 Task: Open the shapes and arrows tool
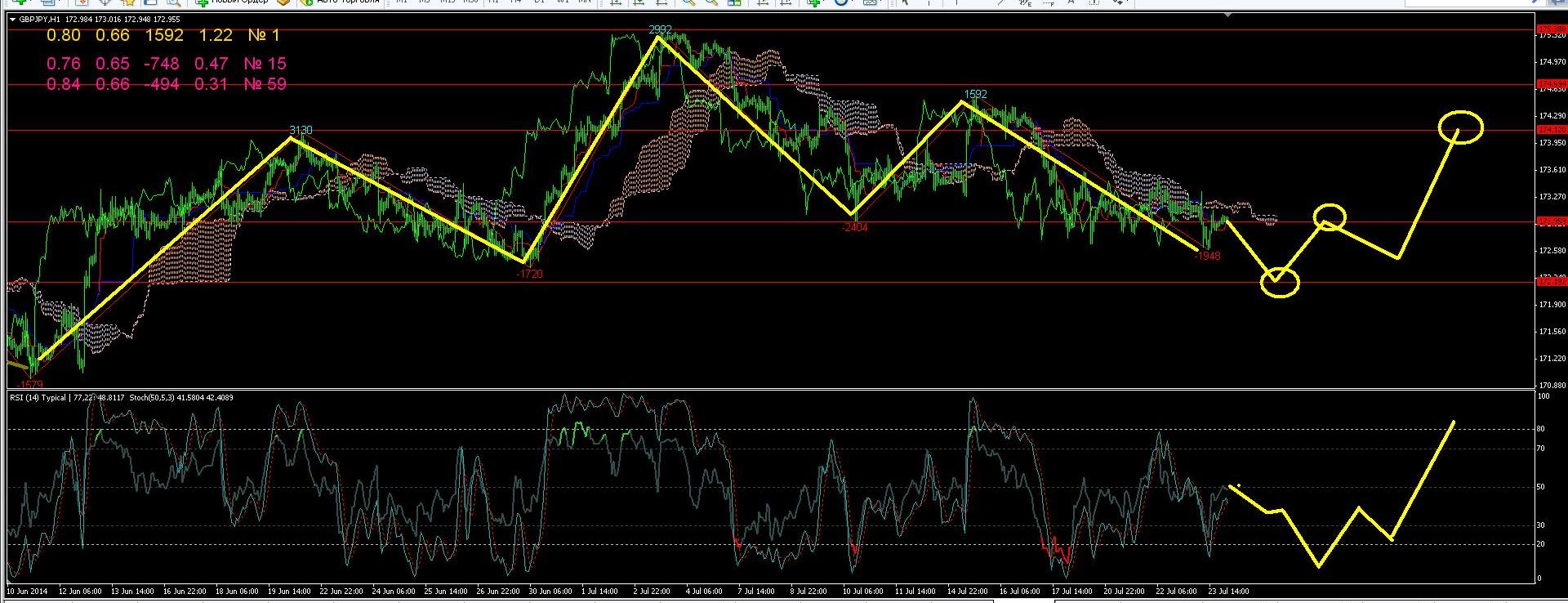click(1119, 2)
